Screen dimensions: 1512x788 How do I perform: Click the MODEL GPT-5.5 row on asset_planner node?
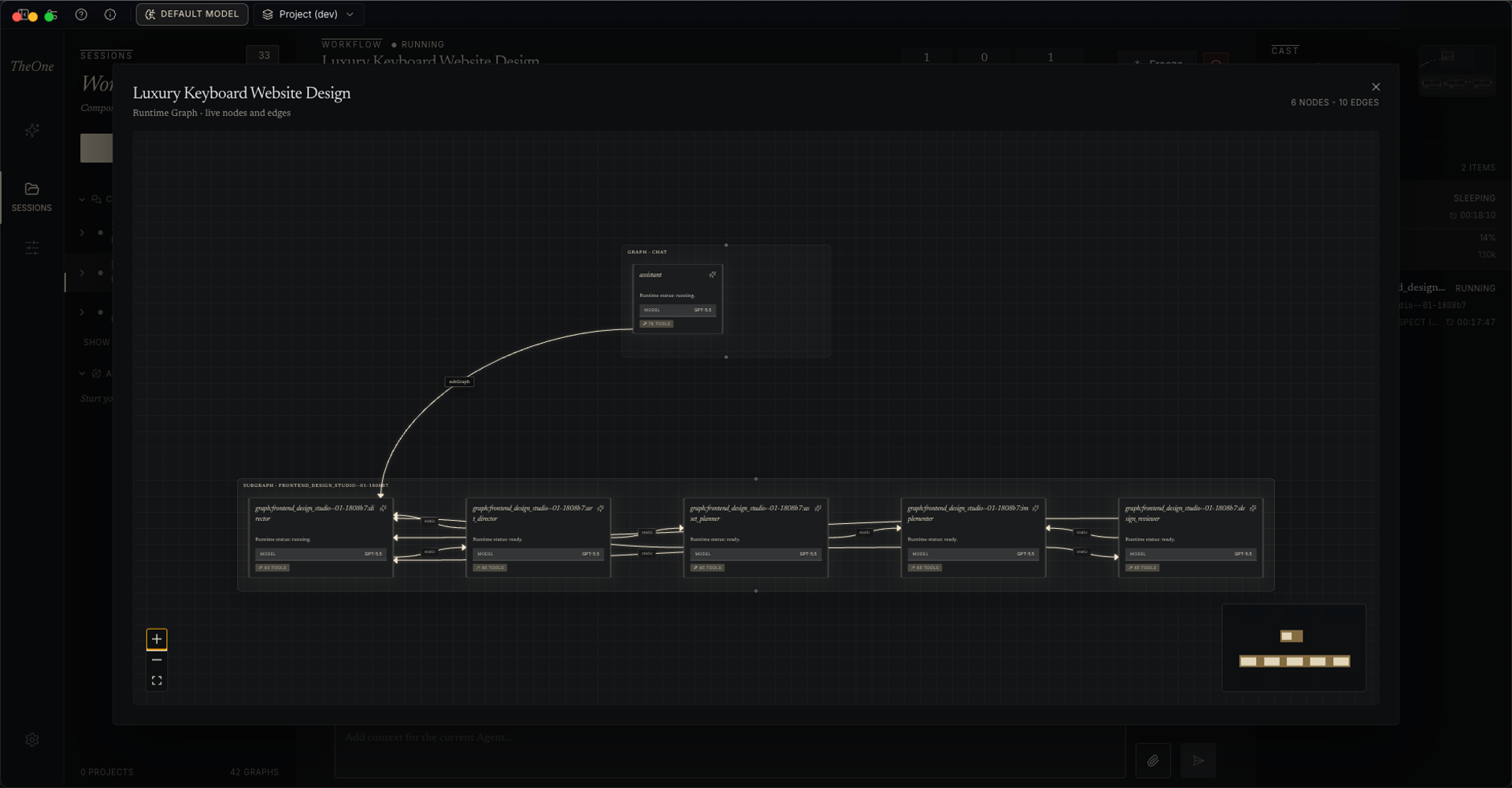755,554
